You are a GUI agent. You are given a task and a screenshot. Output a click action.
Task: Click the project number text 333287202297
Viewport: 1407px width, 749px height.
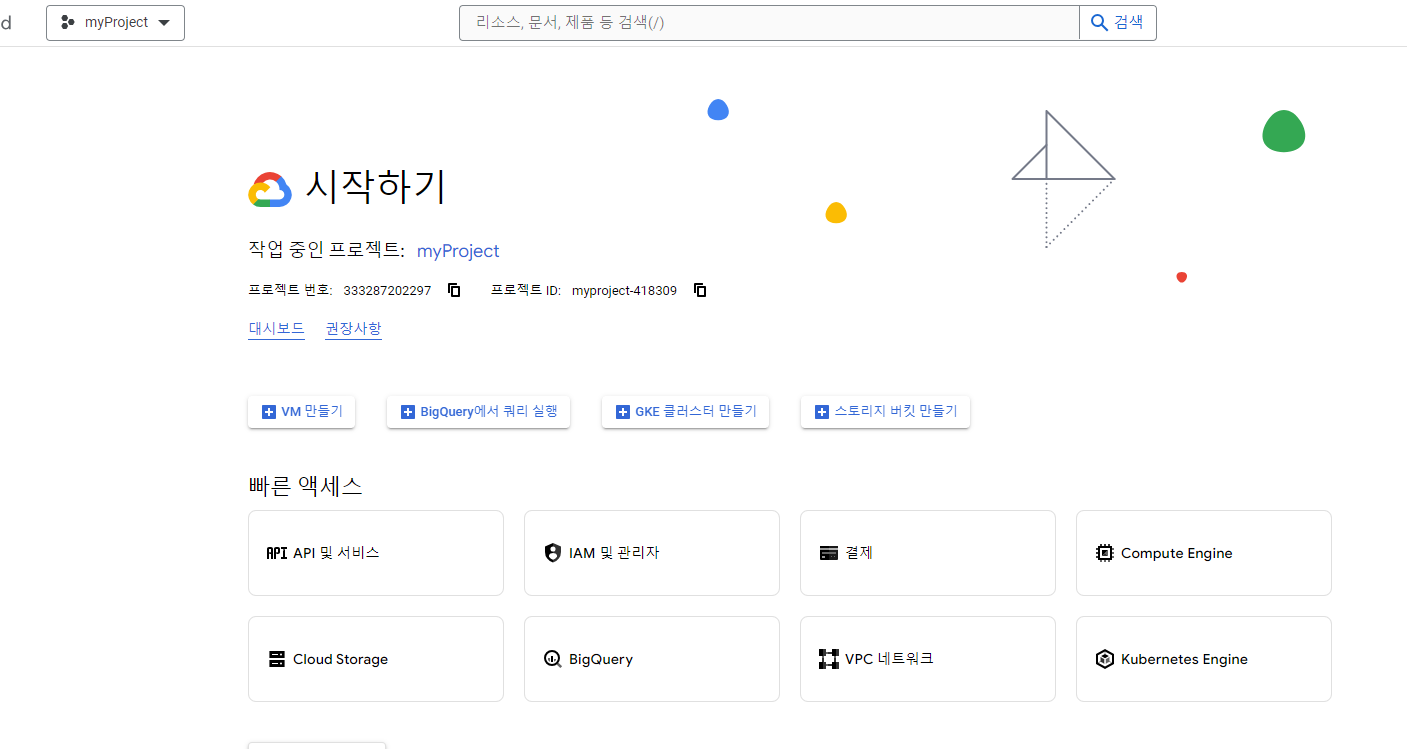coord(387,291)
